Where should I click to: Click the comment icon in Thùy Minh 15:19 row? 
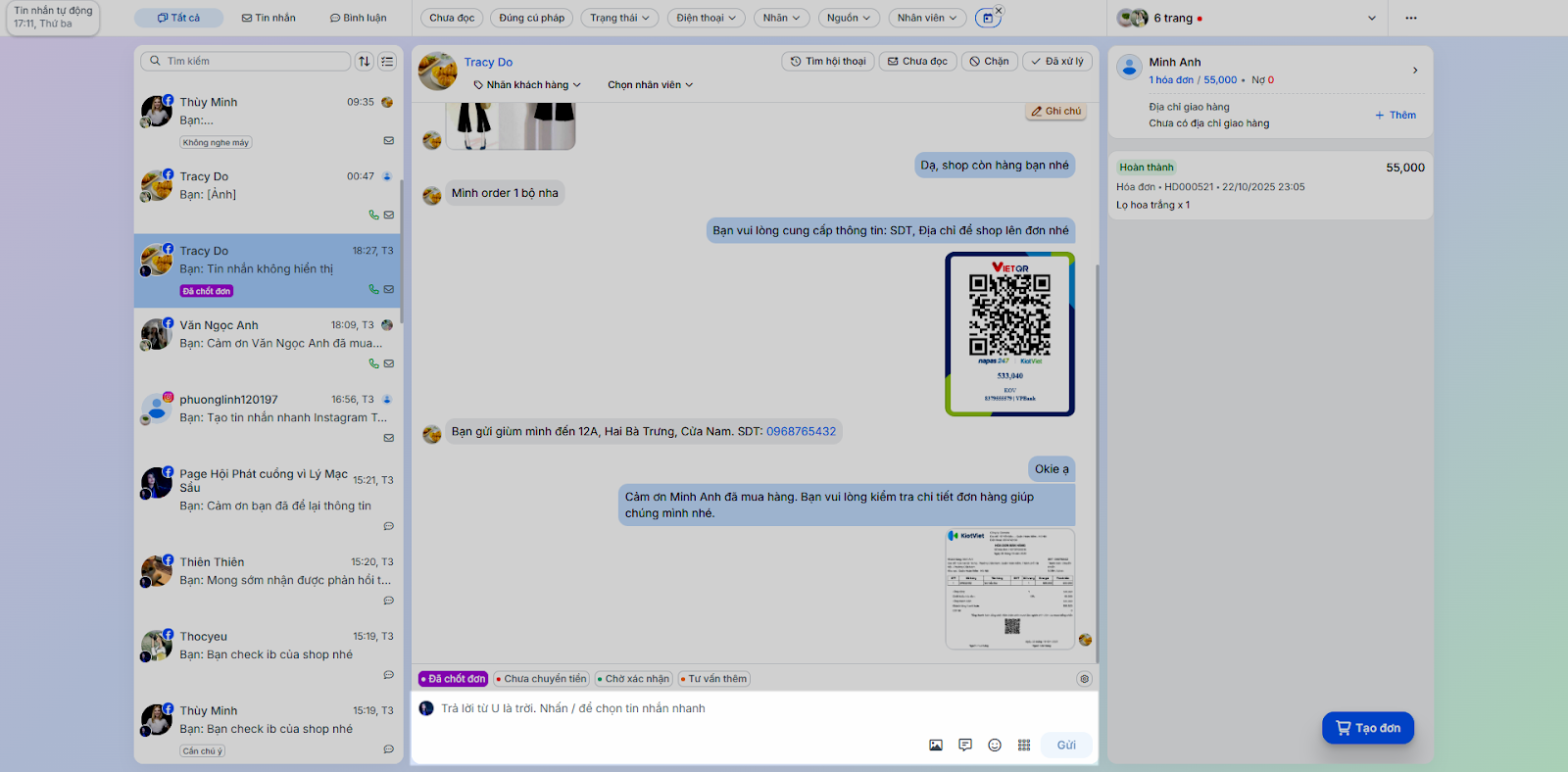pos(389,749)
